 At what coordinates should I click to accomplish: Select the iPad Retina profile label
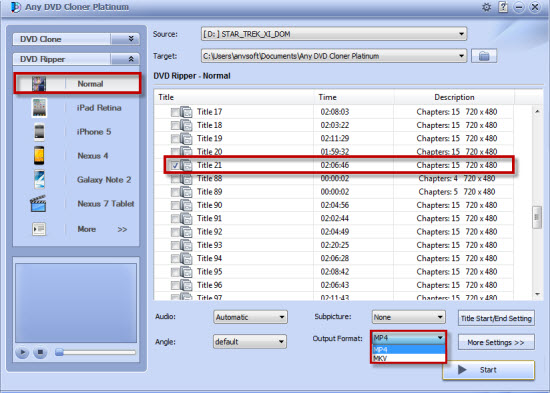click(x=99, y=108)
